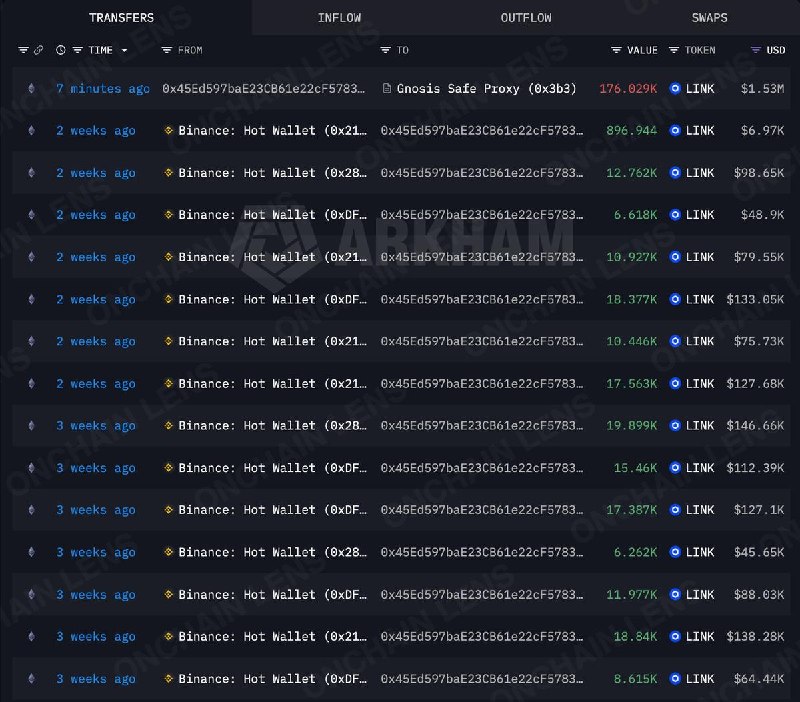Toggle sort arrow next to TIME
This screenshot has height=702, width=800.
[124, 51]
